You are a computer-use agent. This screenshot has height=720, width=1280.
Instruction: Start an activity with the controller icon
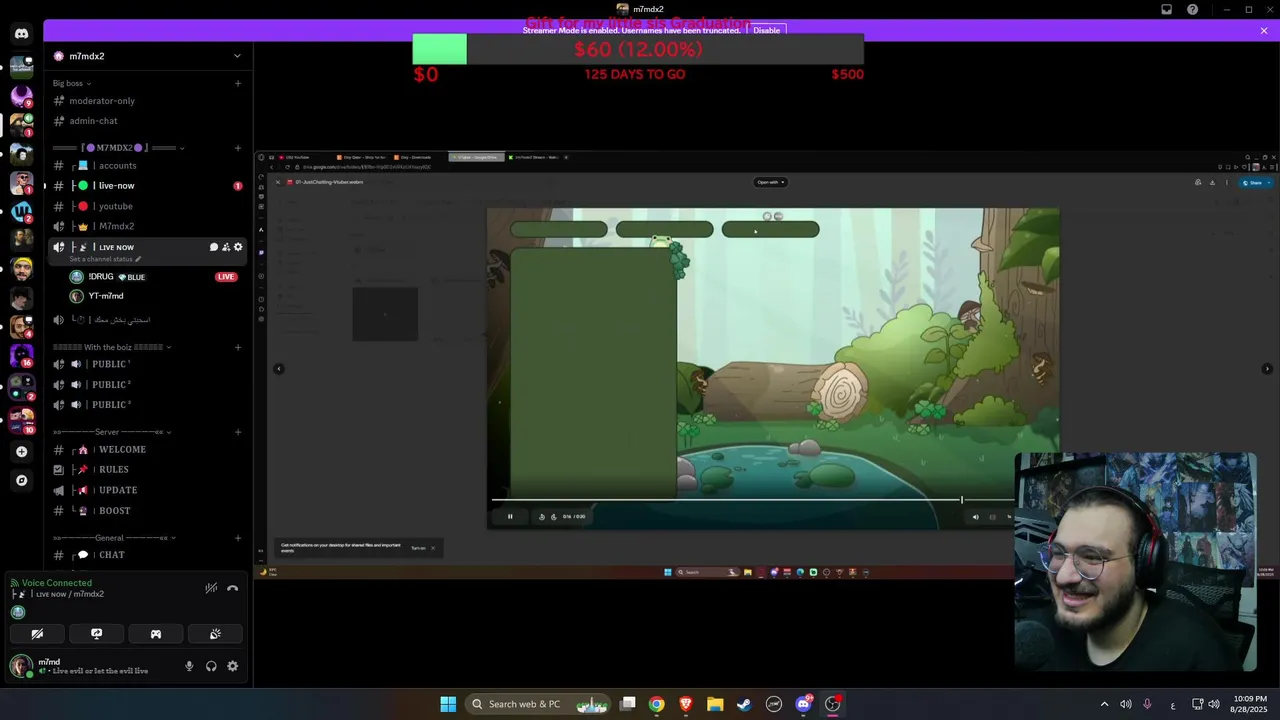156,634
